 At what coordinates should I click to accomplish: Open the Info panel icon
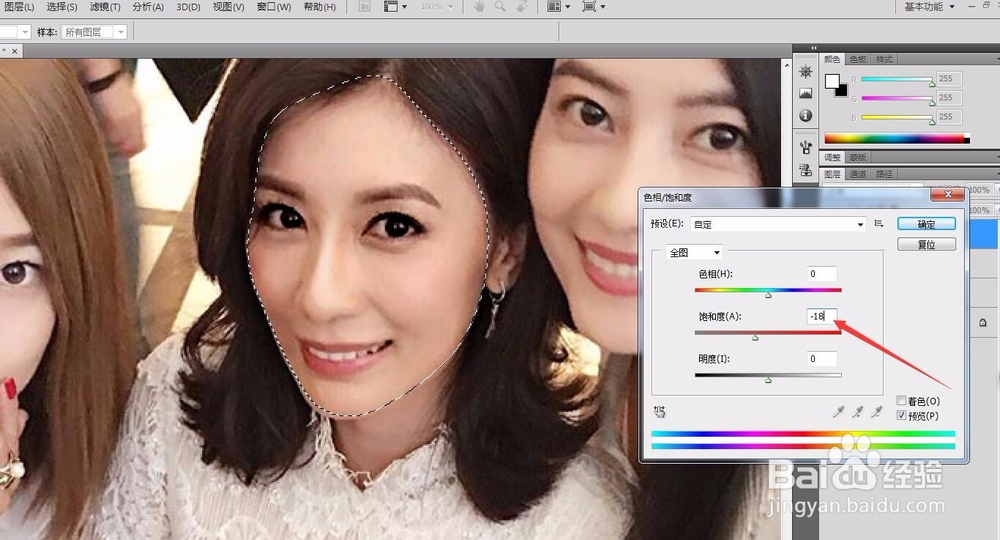click(805, 115)
